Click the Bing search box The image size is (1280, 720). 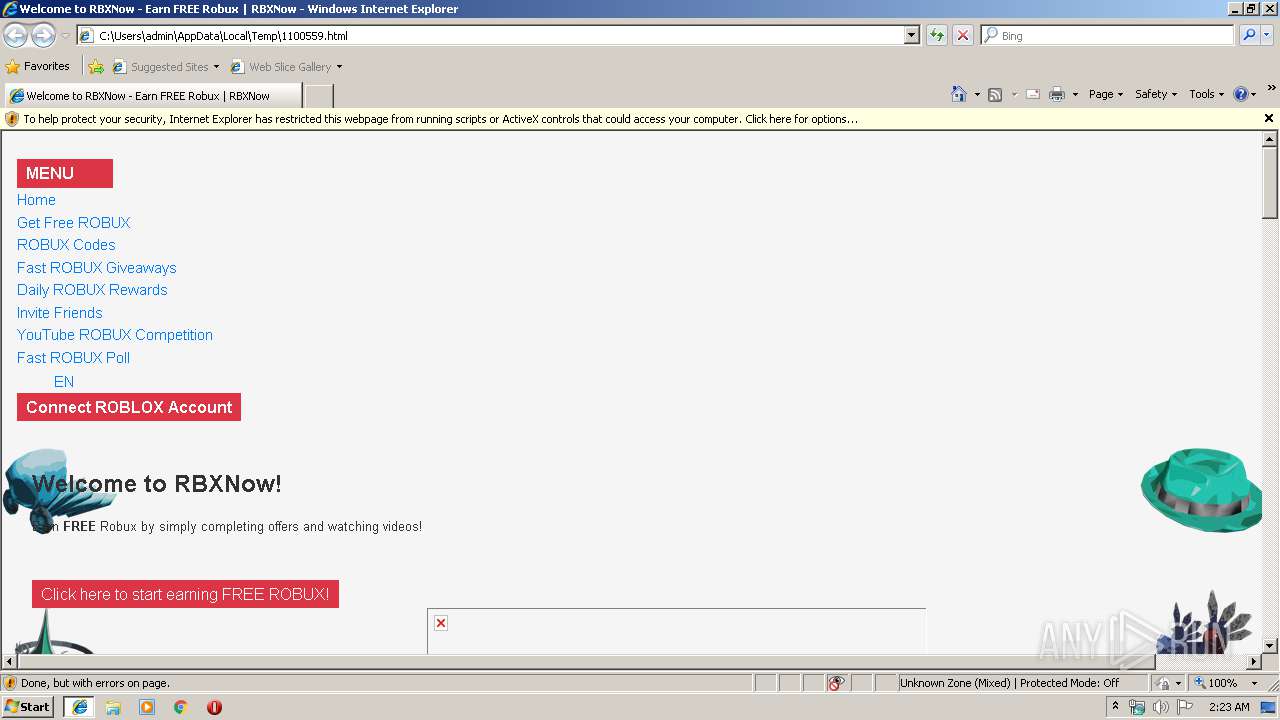click(x=1108, y=35)
